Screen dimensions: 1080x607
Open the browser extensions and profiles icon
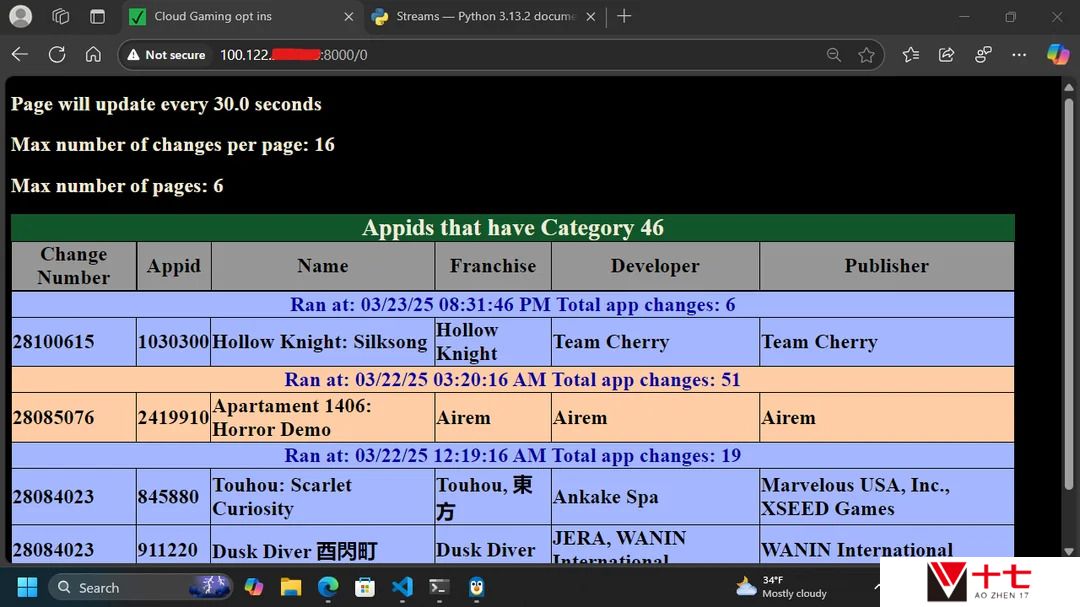[x=983, y=54]
